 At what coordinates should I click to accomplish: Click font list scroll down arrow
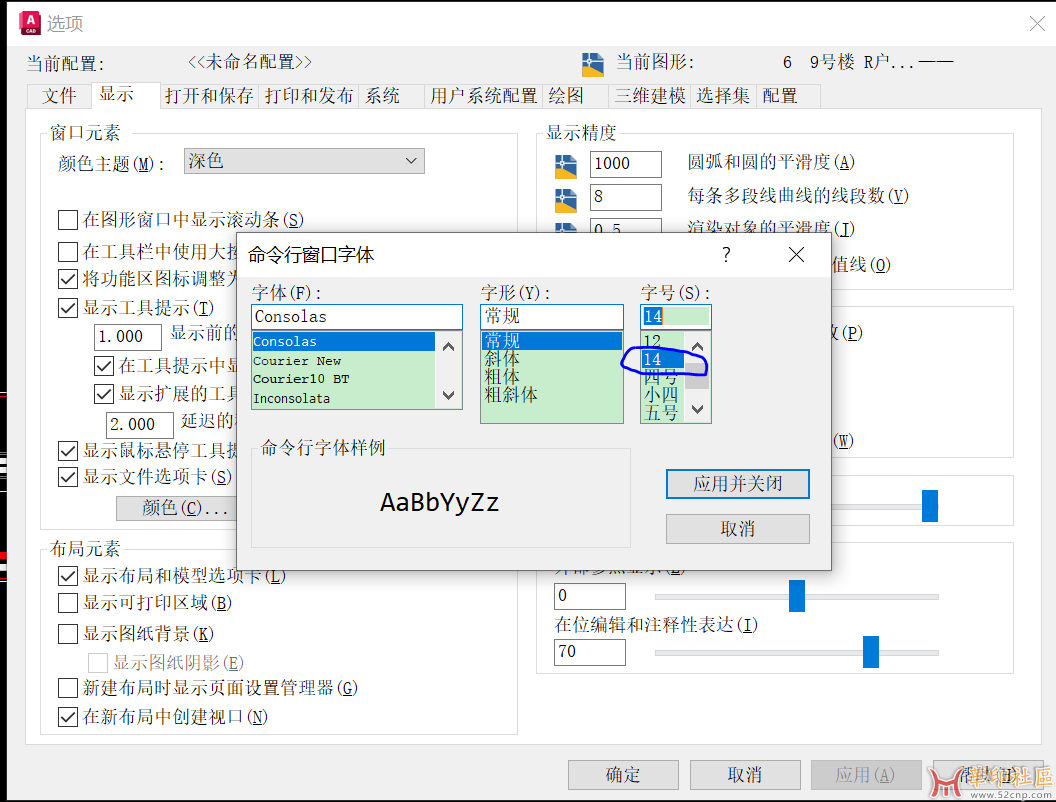coord(449,395)
